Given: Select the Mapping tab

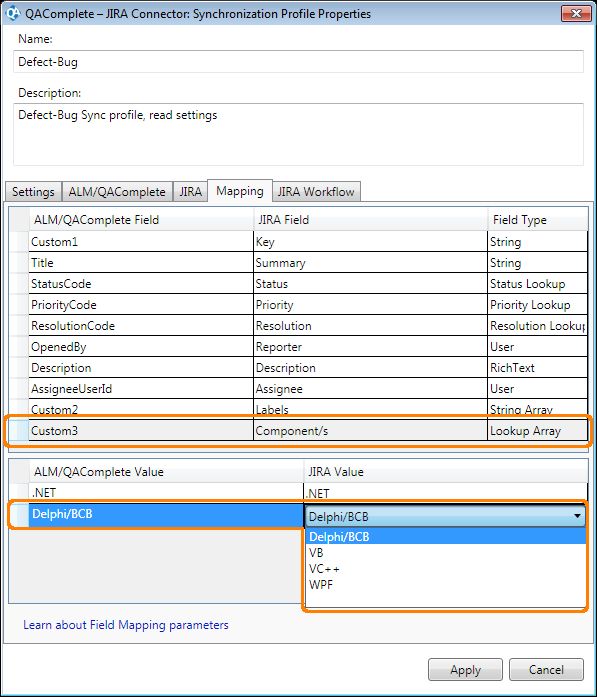Looking at the screenshot, I should click(x=240, y=191).
